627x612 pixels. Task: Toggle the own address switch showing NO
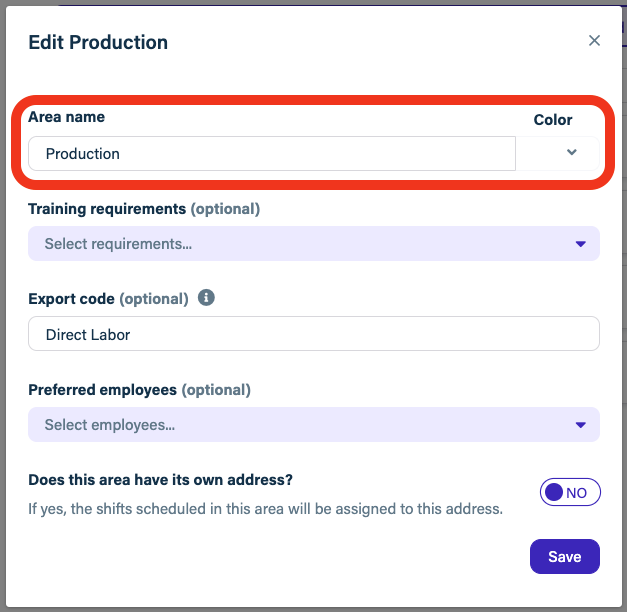pos(570,492)
